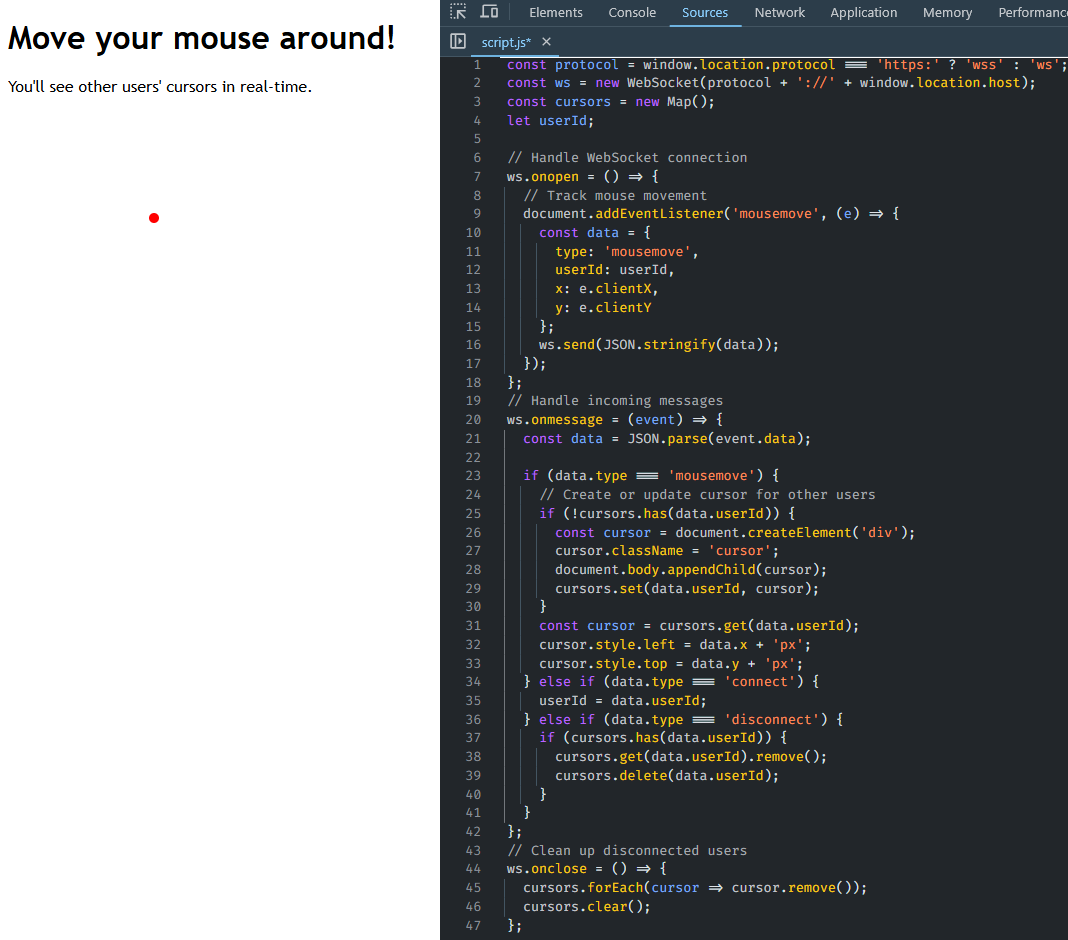Click the 'ws.onmessage' code on line 20
Image resolution: width=1068 pixels, height=940 pixels.
pyautogui.click(x=554, y=420)
